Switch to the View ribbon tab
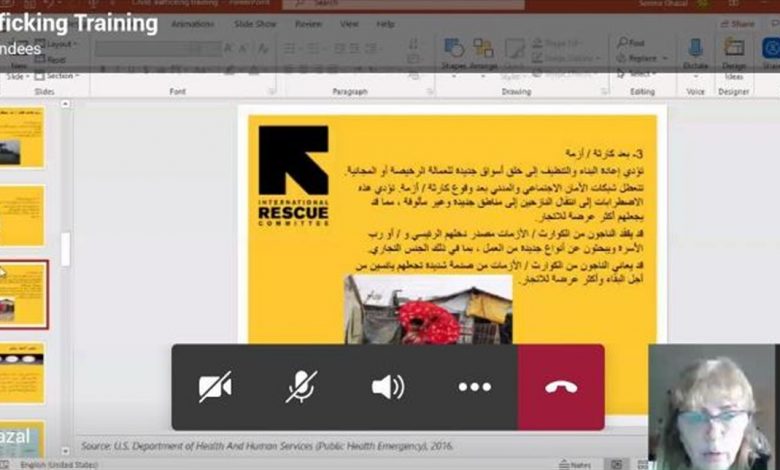780x470 pixels. tap(349, 24)
